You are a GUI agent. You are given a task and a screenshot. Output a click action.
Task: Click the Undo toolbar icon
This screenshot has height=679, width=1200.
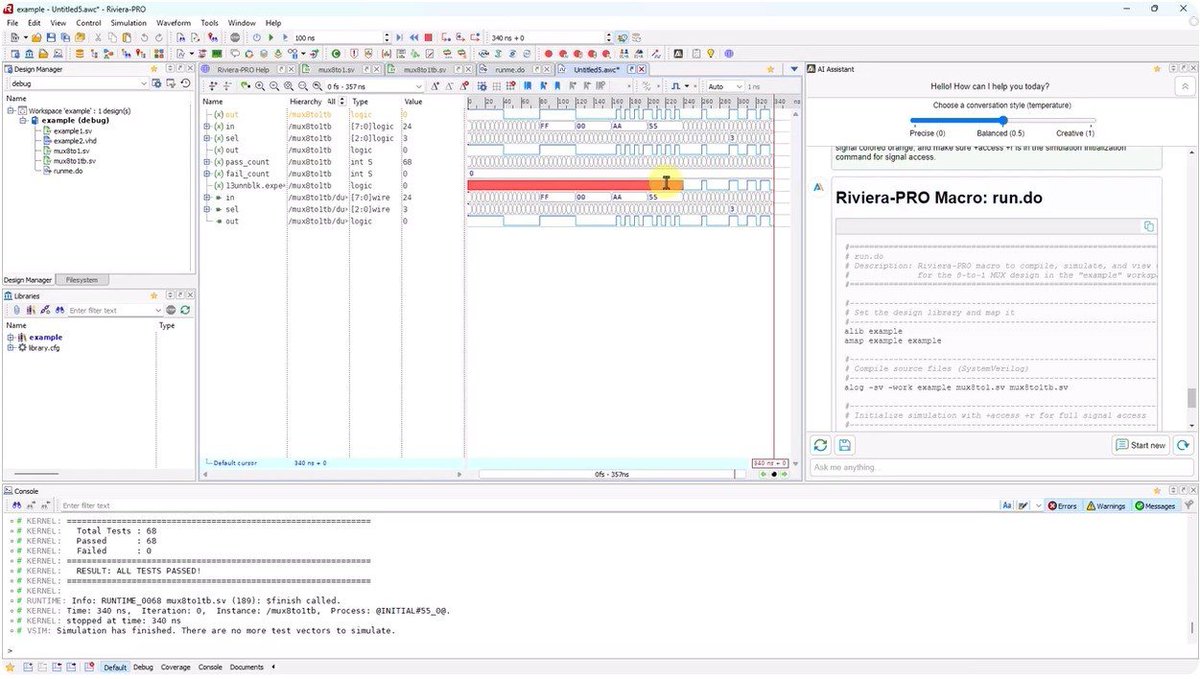coord(144,37)
